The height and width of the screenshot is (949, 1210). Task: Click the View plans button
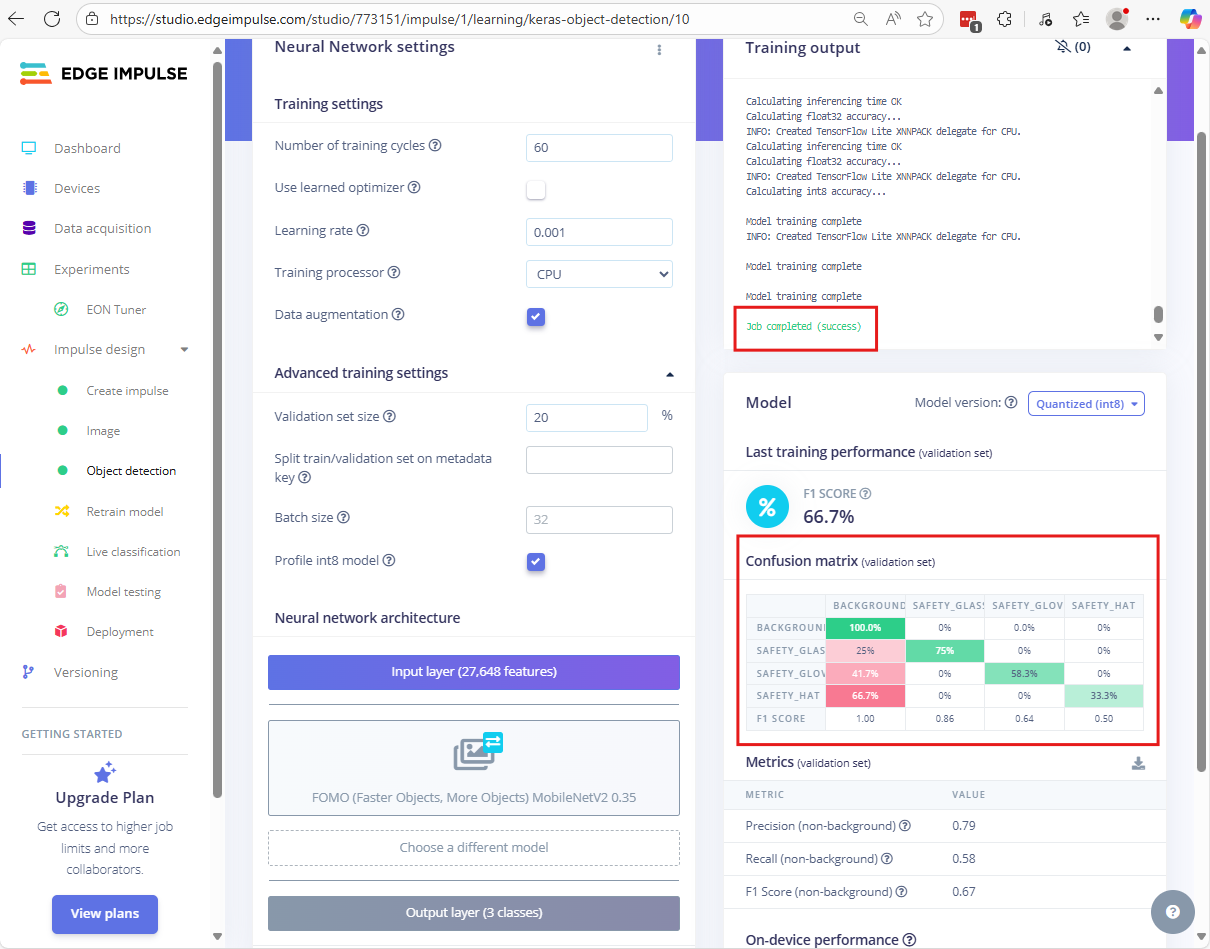[x=105, y=913]
